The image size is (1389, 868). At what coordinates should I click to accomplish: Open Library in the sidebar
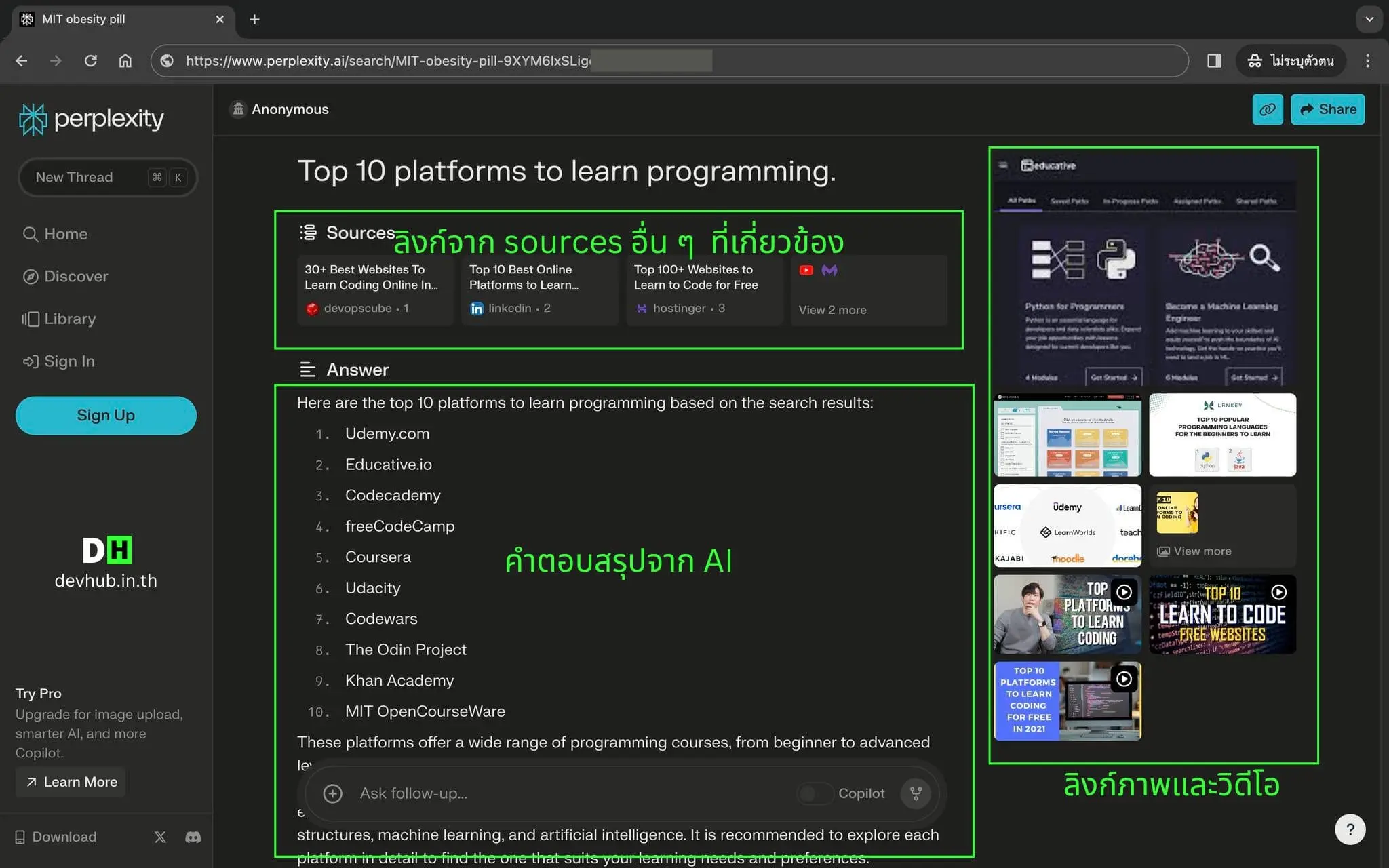(59, 319)
